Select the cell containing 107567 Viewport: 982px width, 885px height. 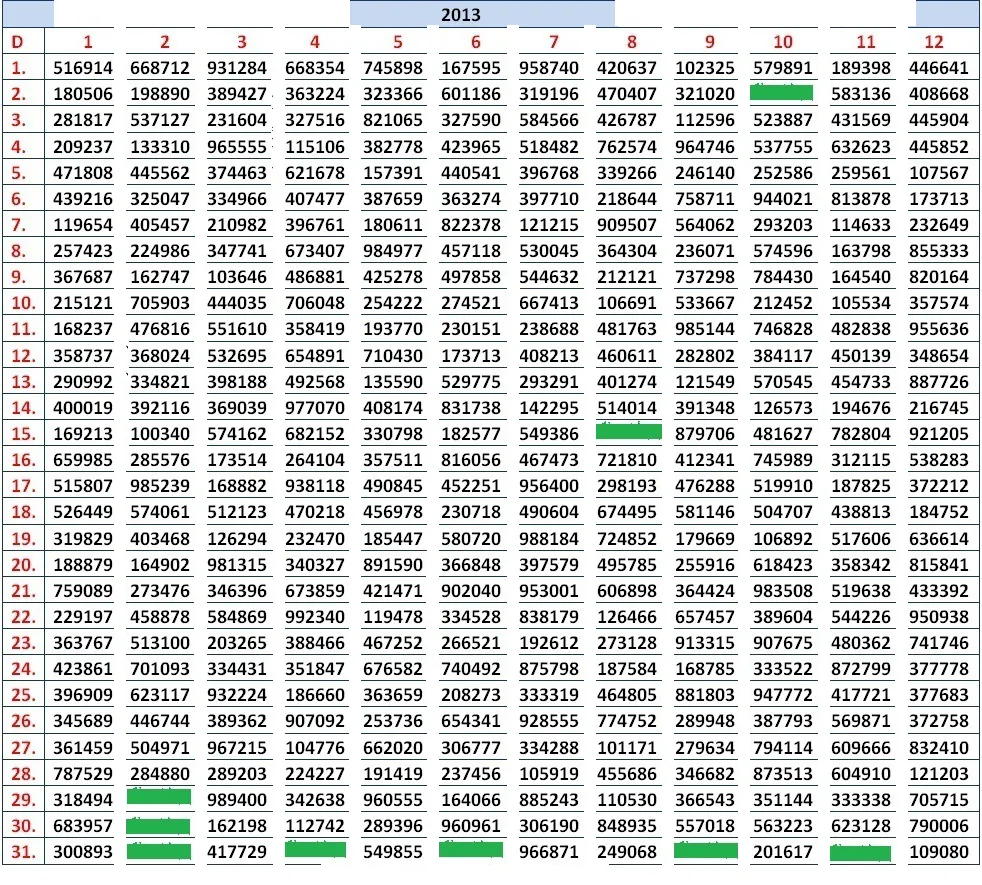(939, 172)
